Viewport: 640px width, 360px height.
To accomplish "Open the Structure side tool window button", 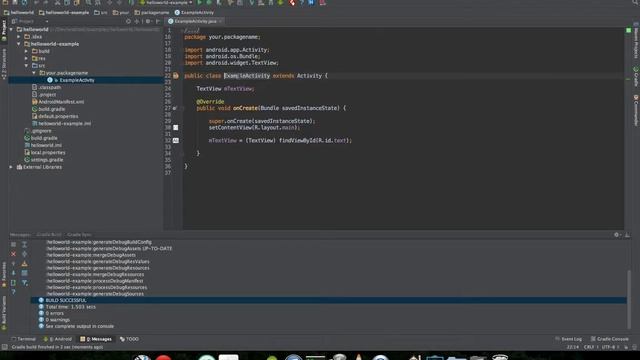I will [4, 63].
